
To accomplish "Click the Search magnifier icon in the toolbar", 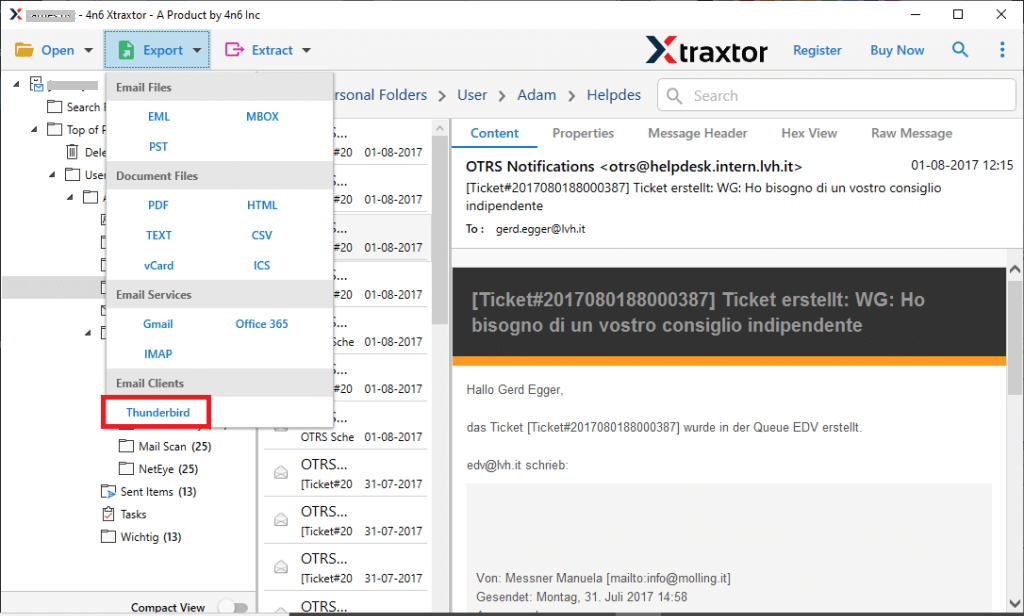I will [960, 49].
